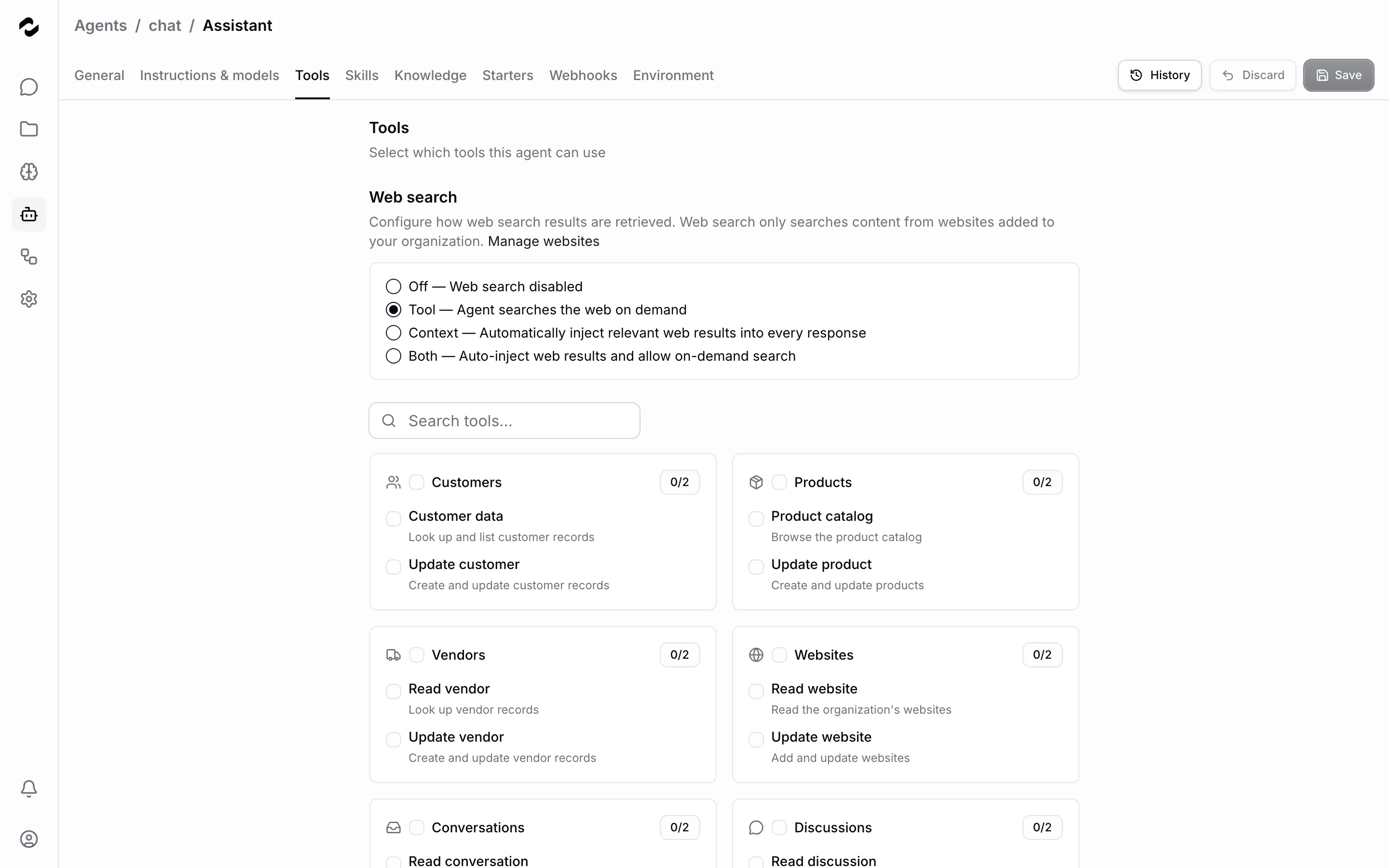The height and width of the screenshot is (868, 1389).
Task: Open the settings gear sidebar icon
Action: pos(29,299)
